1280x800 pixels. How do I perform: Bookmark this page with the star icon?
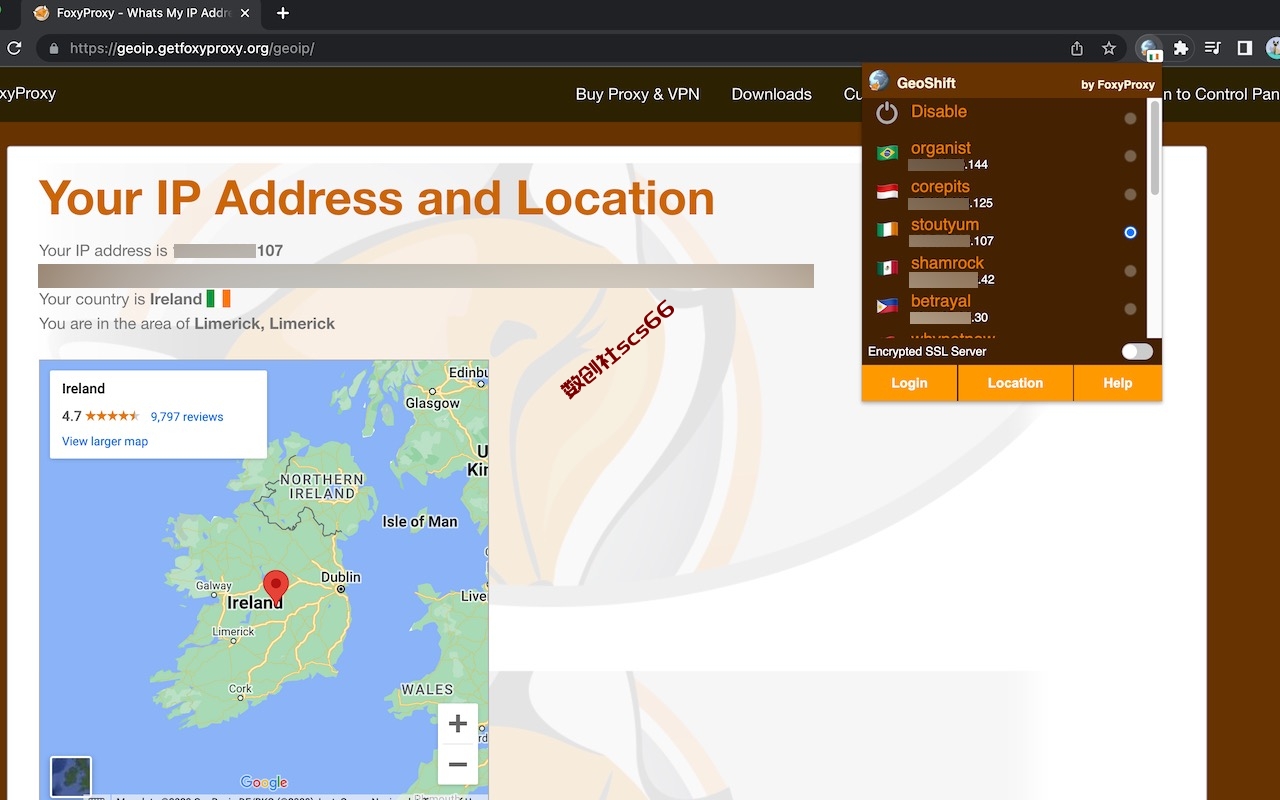[x=1109, y=48]
